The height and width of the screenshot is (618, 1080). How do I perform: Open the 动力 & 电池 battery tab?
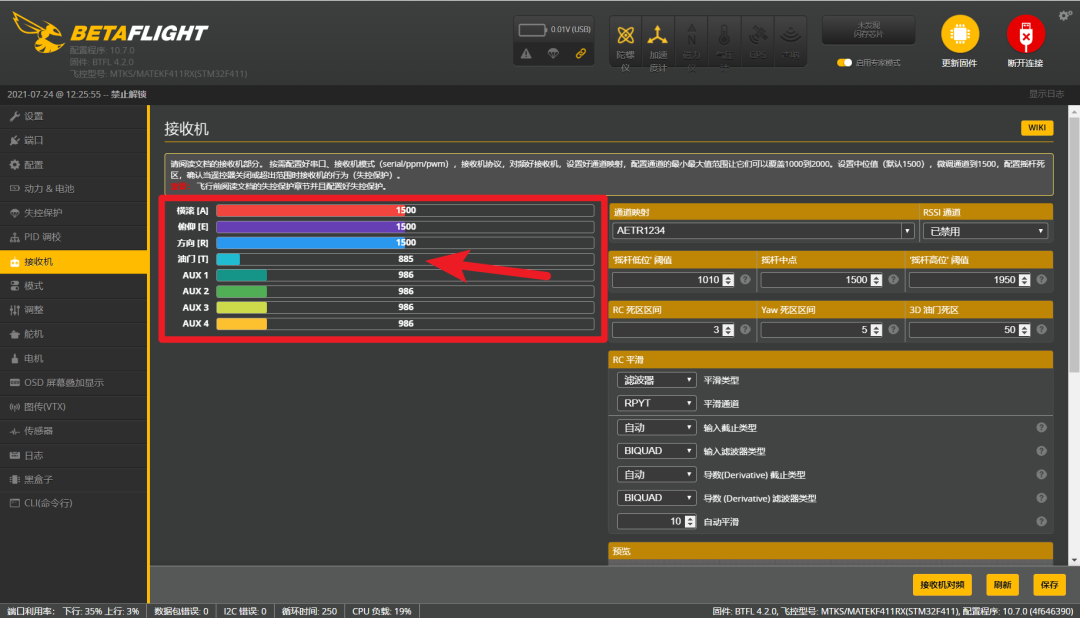tap(73, 189)
